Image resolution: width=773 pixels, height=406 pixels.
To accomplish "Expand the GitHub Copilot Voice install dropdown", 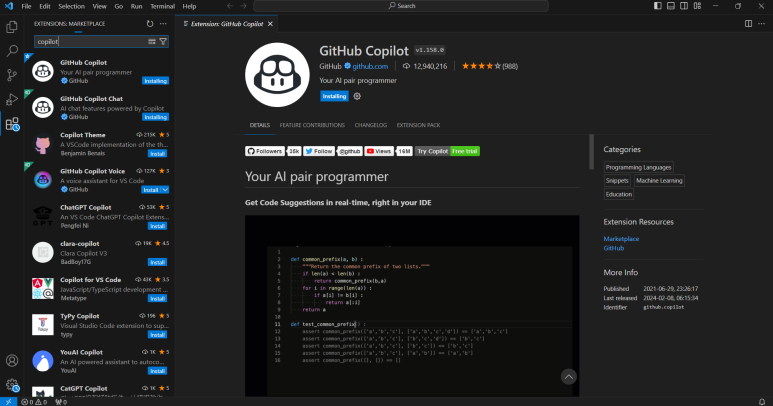I will point(165,190).
